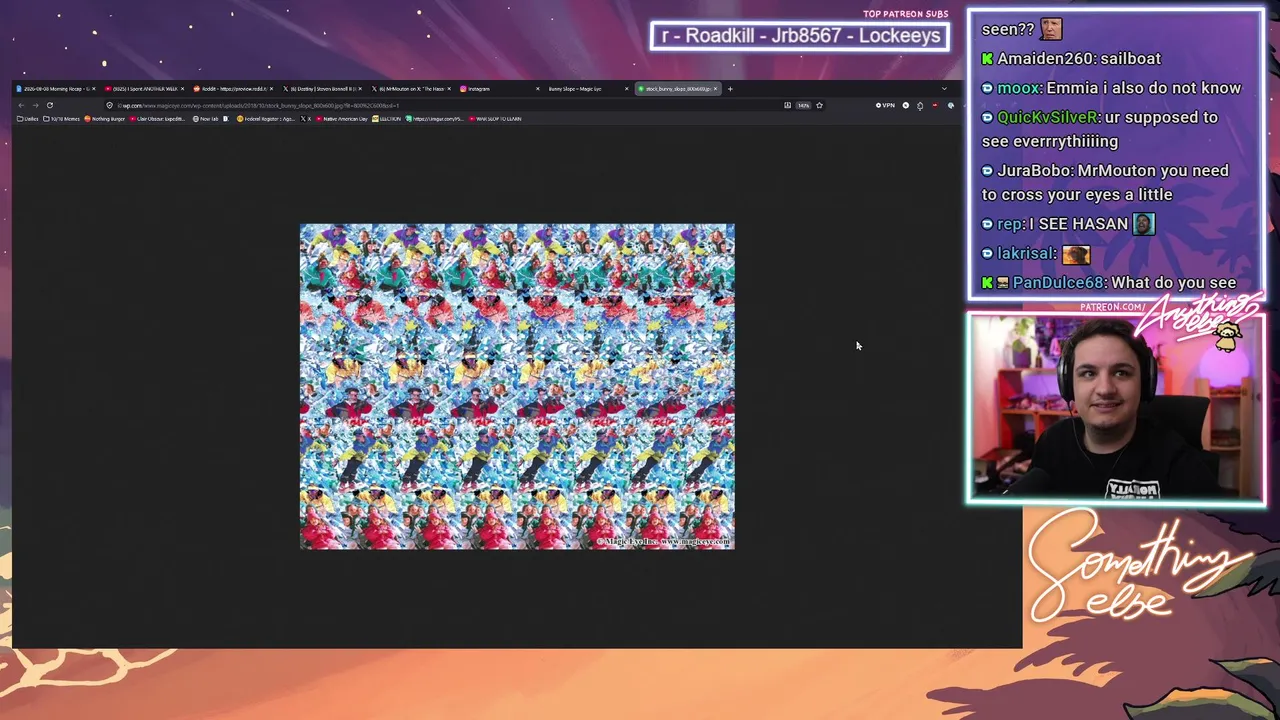Open the profile avatar at toolbar end

coord(951,105)
